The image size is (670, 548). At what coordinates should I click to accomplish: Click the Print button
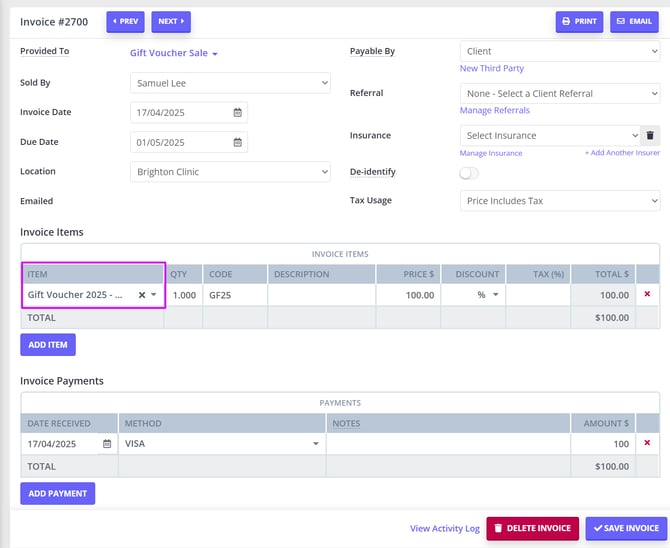coord(580,21)
